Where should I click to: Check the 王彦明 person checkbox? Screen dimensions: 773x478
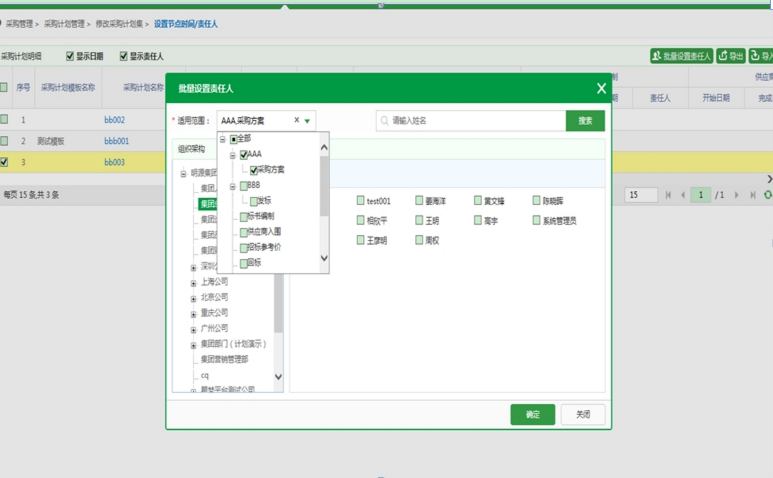click(x=360, y=239)
